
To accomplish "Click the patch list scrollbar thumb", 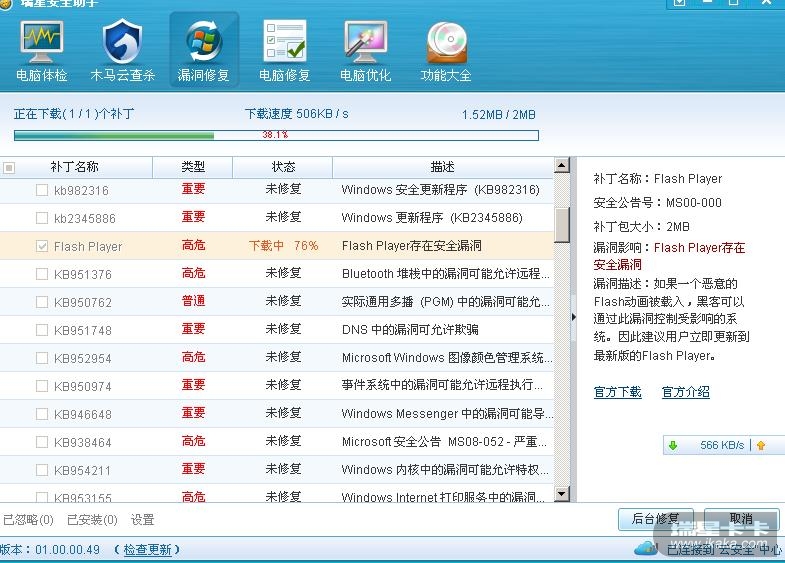I will [562, 225].
